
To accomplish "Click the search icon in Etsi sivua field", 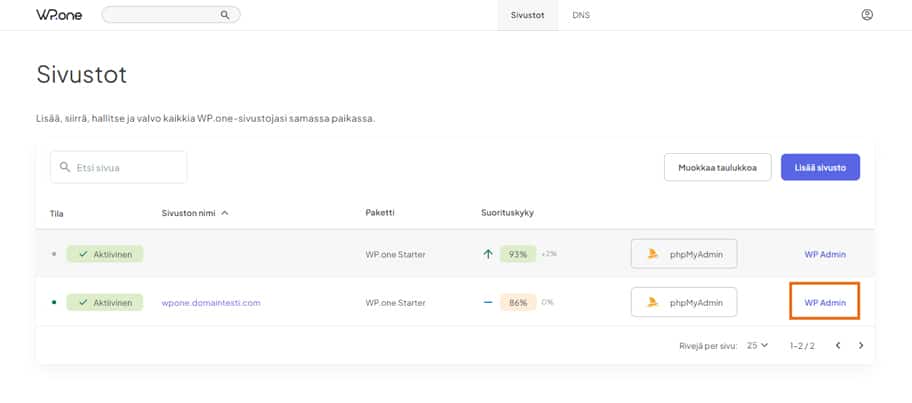I will 66,167.
